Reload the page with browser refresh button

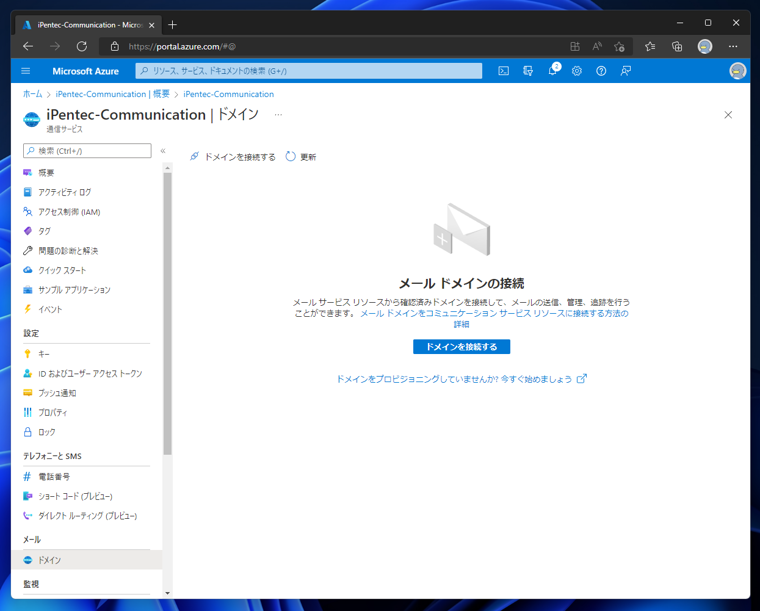82,47
